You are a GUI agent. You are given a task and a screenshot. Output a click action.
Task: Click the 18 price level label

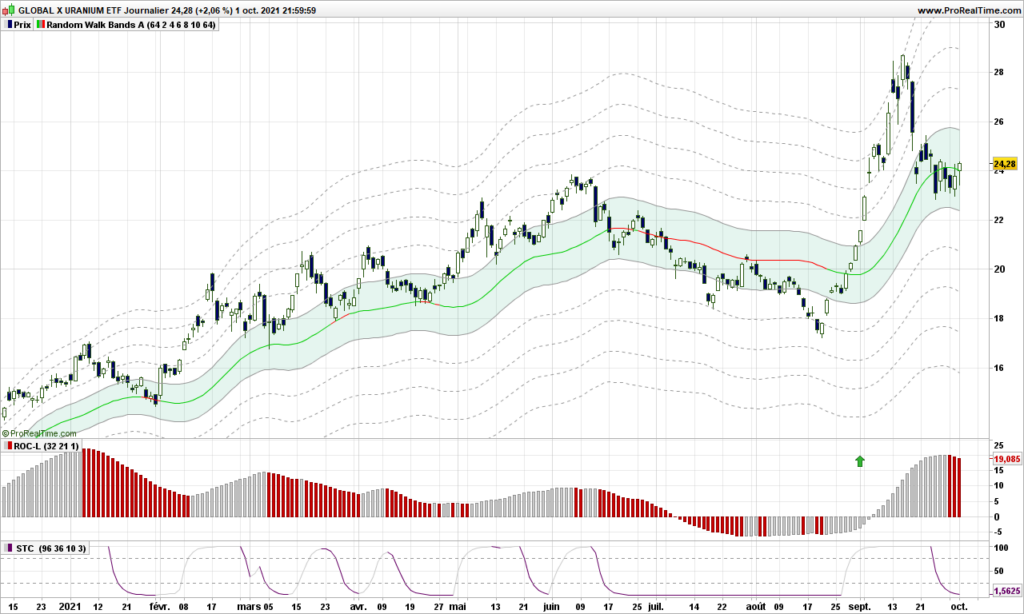coord(999,318)
